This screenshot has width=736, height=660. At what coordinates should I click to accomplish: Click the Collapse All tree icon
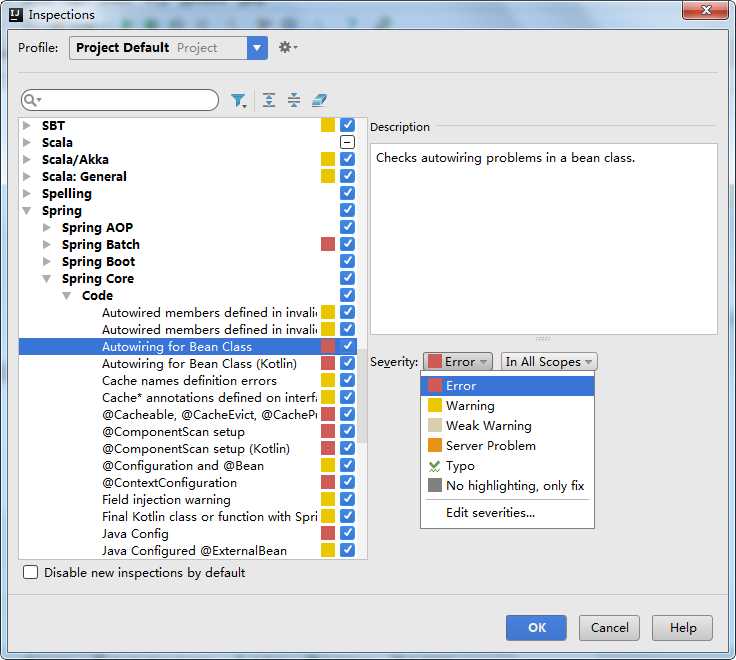tap(294, 100)
